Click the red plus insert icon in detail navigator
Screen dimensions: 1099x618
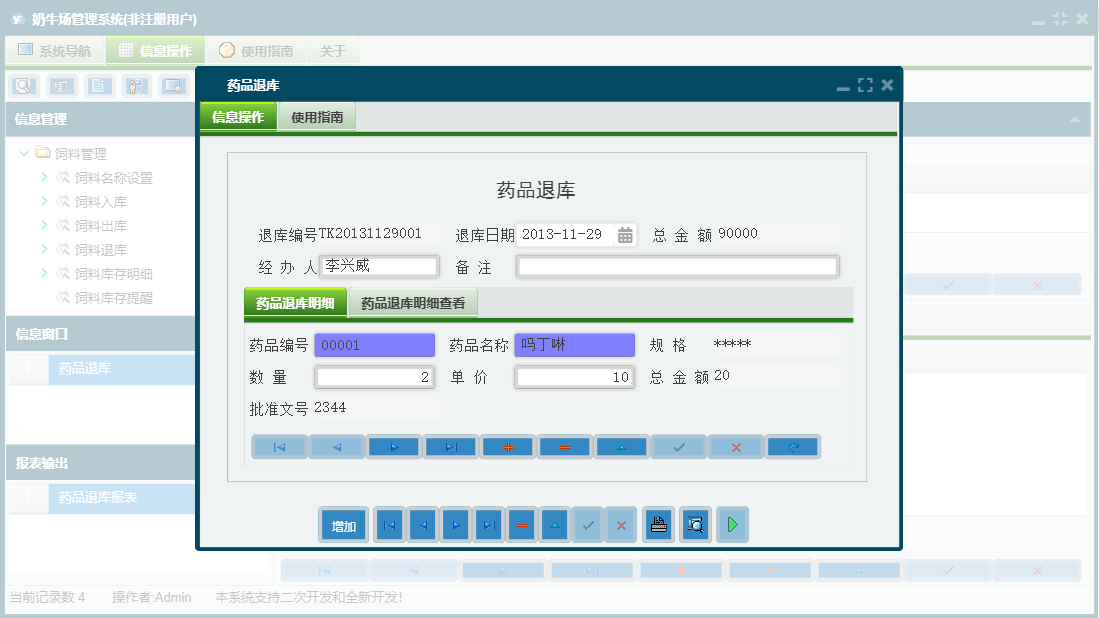508,446
